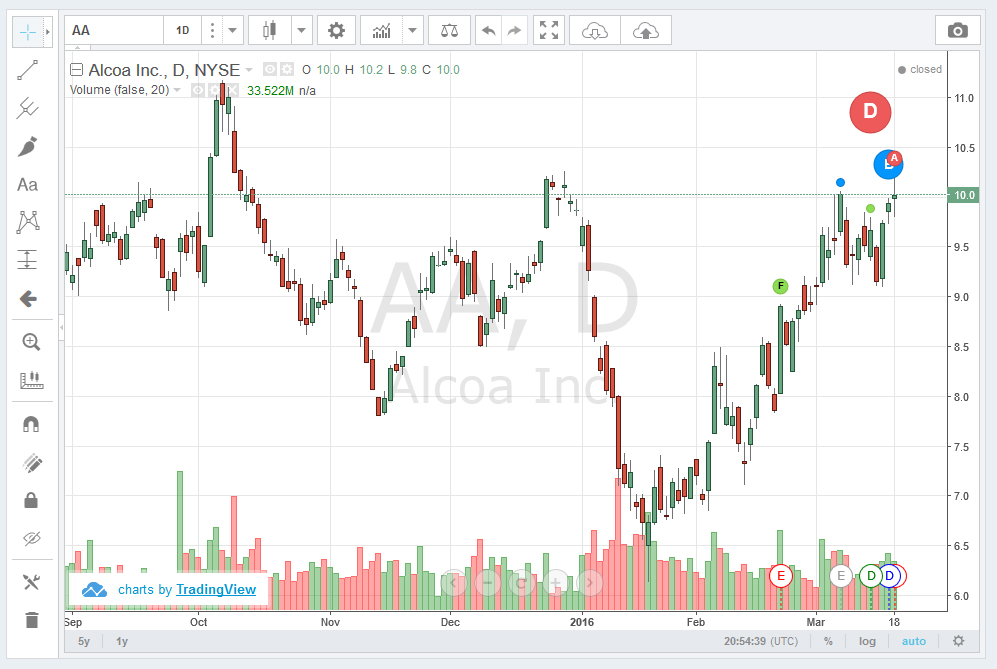Click the undo arrow
This screenshot has width=997, height=669.
pos(488,31)
